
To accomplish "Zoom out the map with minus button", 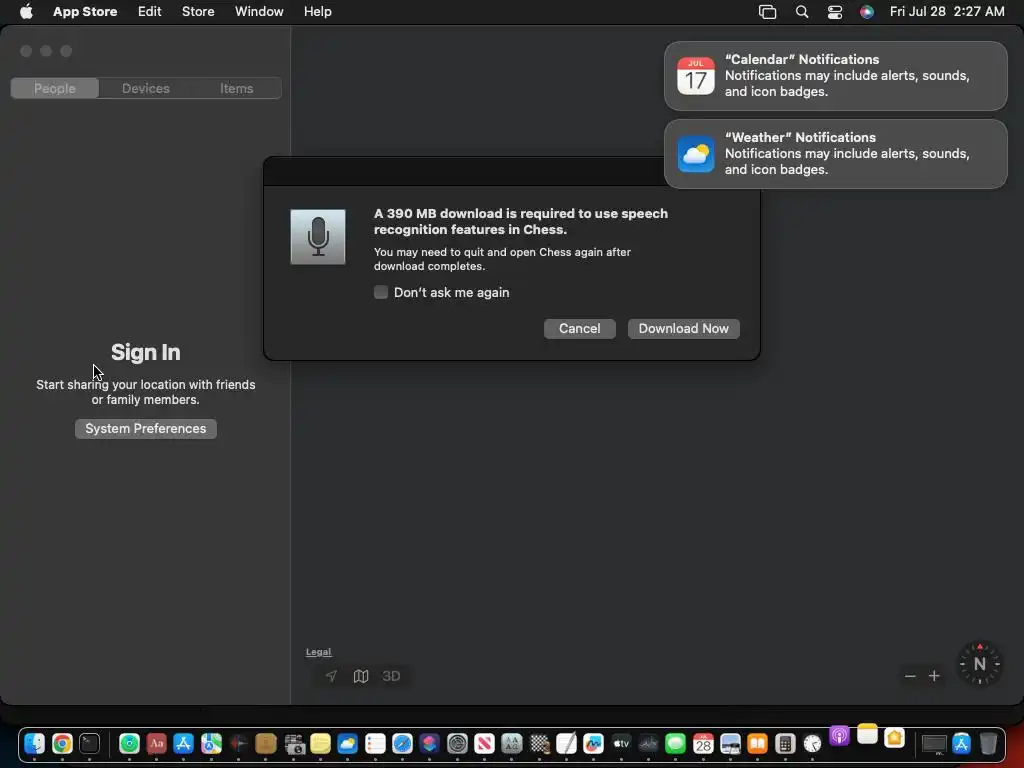I will click(x=910, y=676).
